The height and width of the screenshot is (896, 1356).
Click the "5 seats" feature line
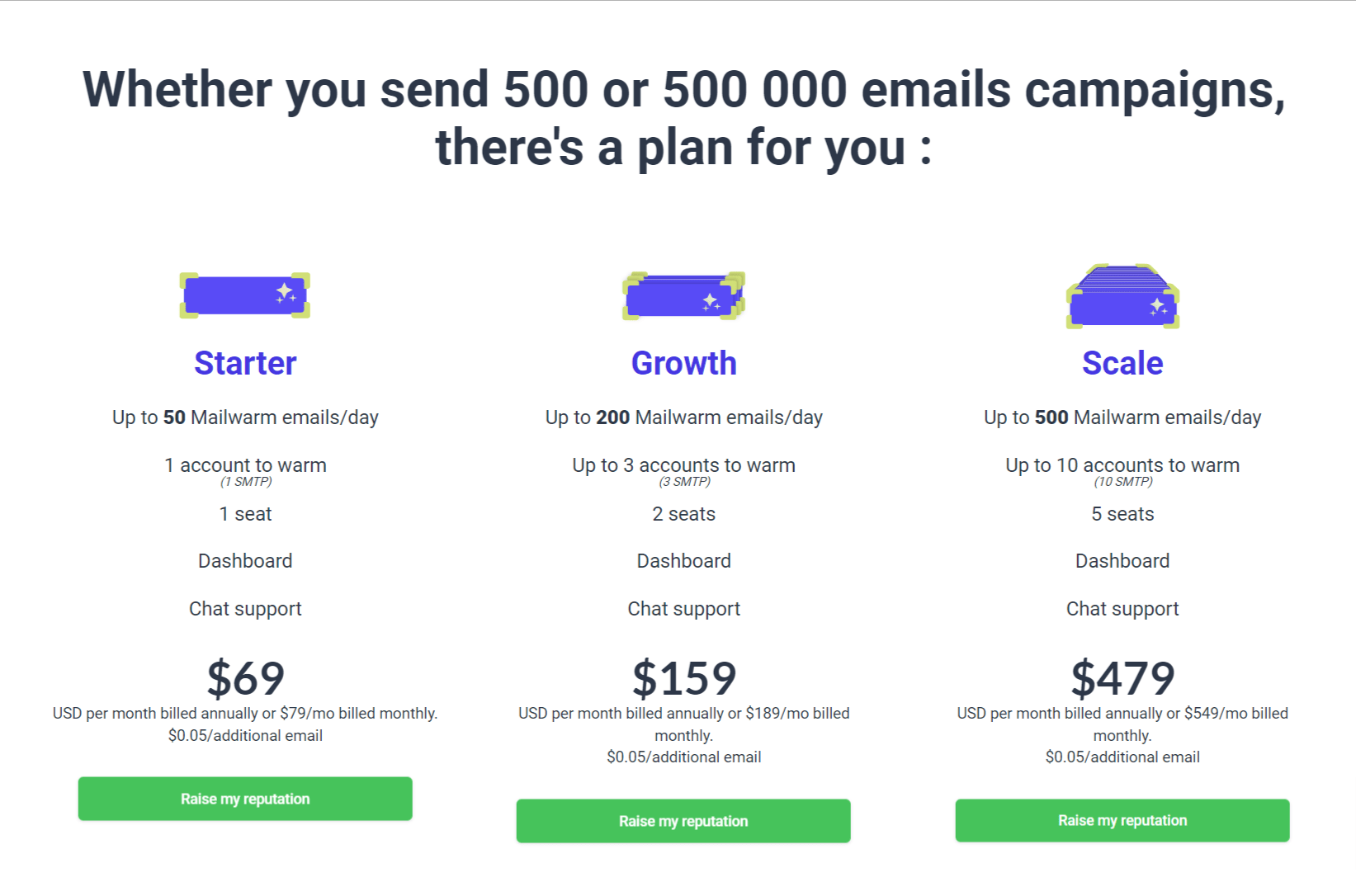coord(1122,514)
